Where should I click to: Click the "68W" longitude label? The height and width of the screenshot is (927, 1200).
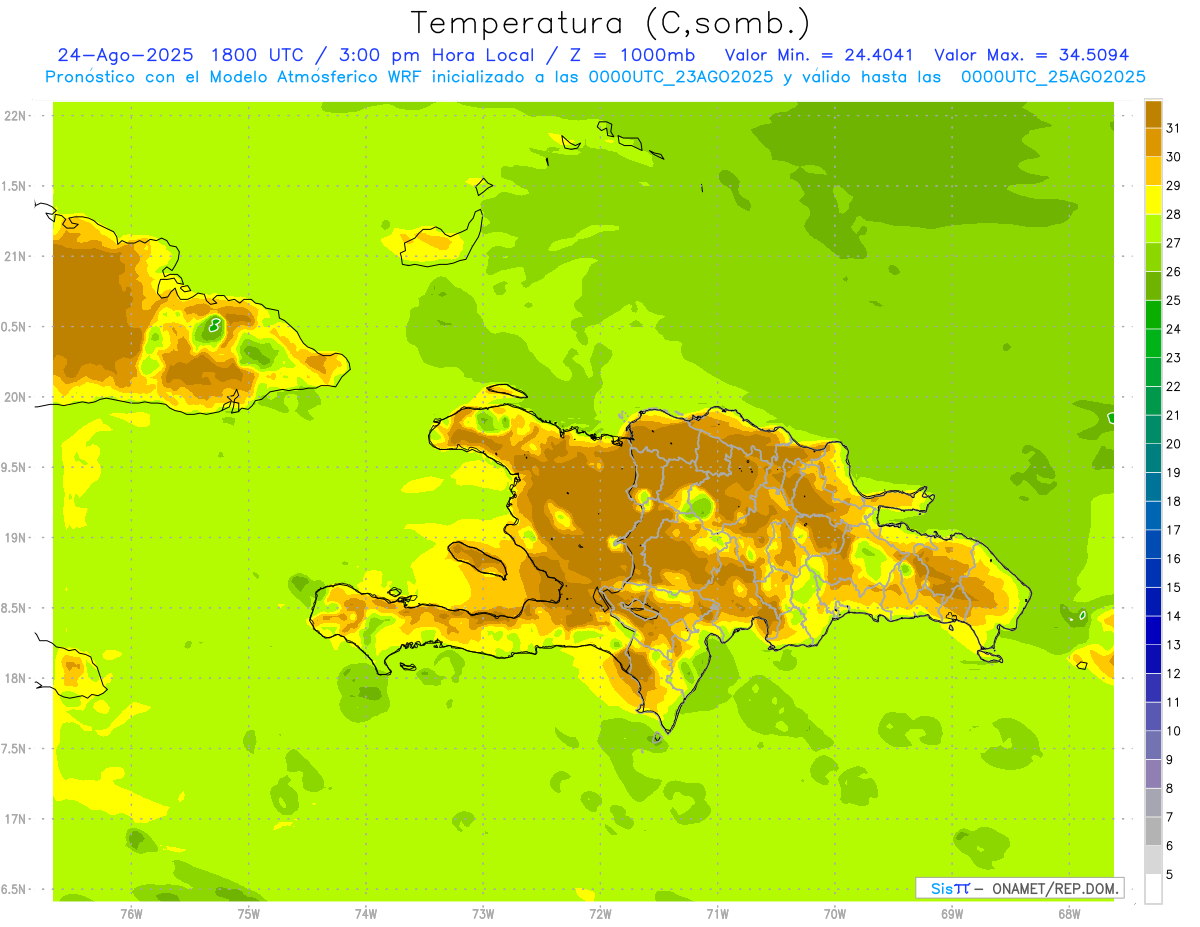tap(1069, 913)
